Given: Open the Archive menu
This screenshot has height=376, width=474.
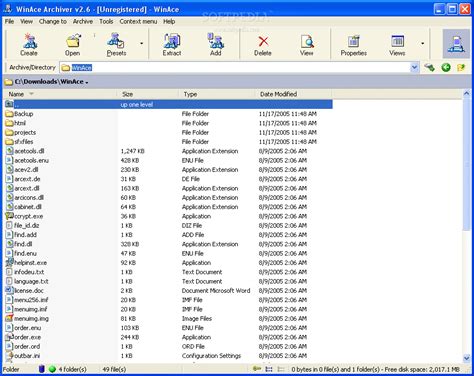Looking at the screenshot, I should coord(83,21).
